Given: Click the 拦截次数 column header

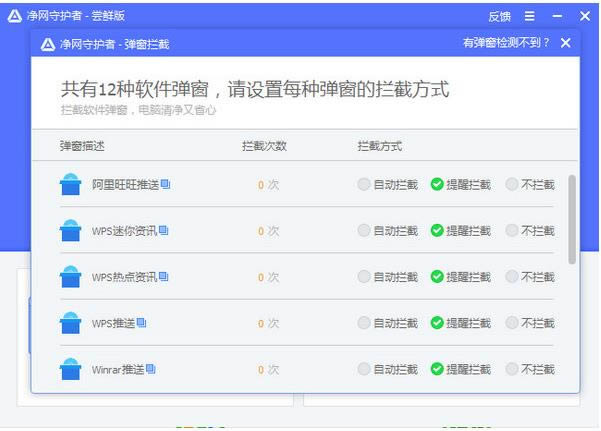Looking at the screenshot, I should pos(264,146).
